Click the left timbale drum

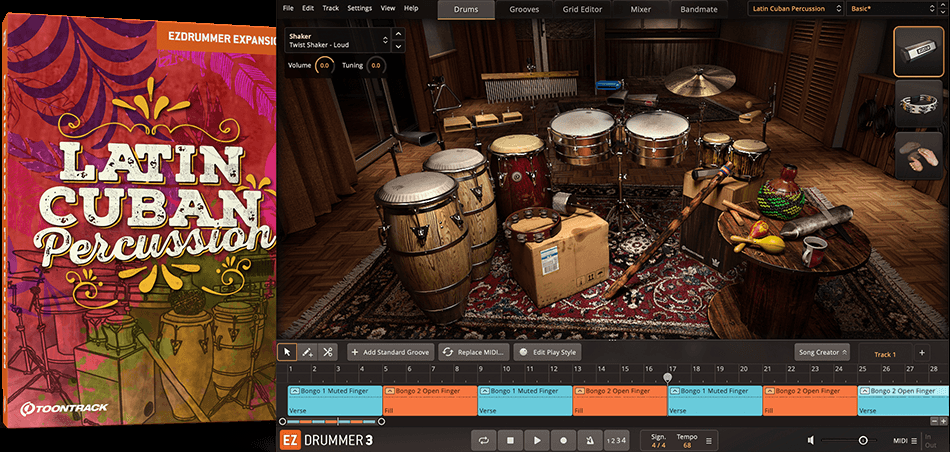point(582,135)
